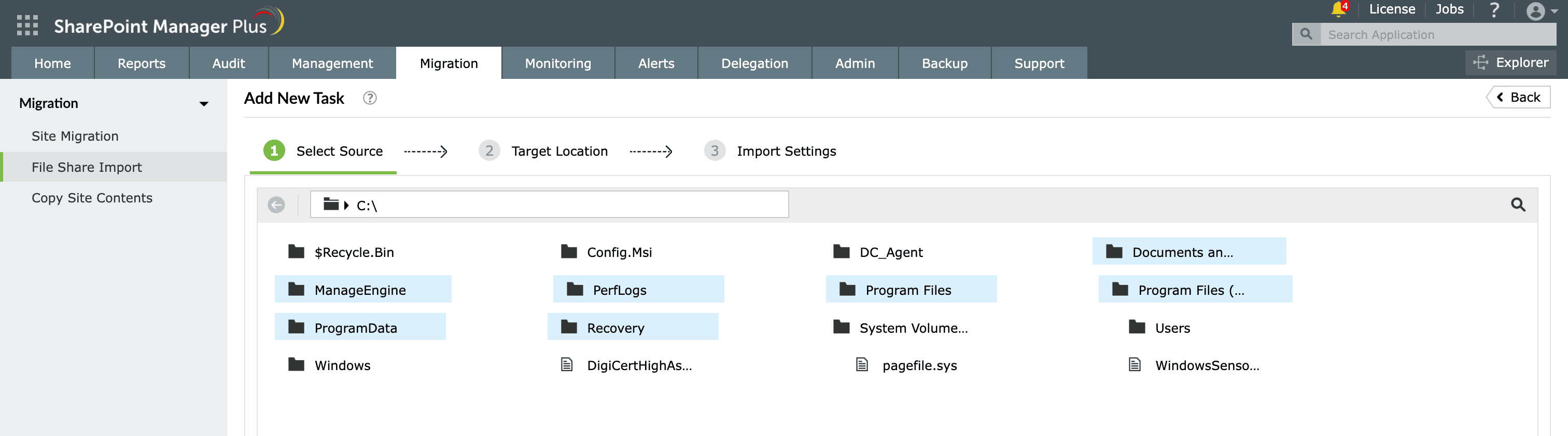
Task: Open Site Migration in sidebar
Action: 75,136
